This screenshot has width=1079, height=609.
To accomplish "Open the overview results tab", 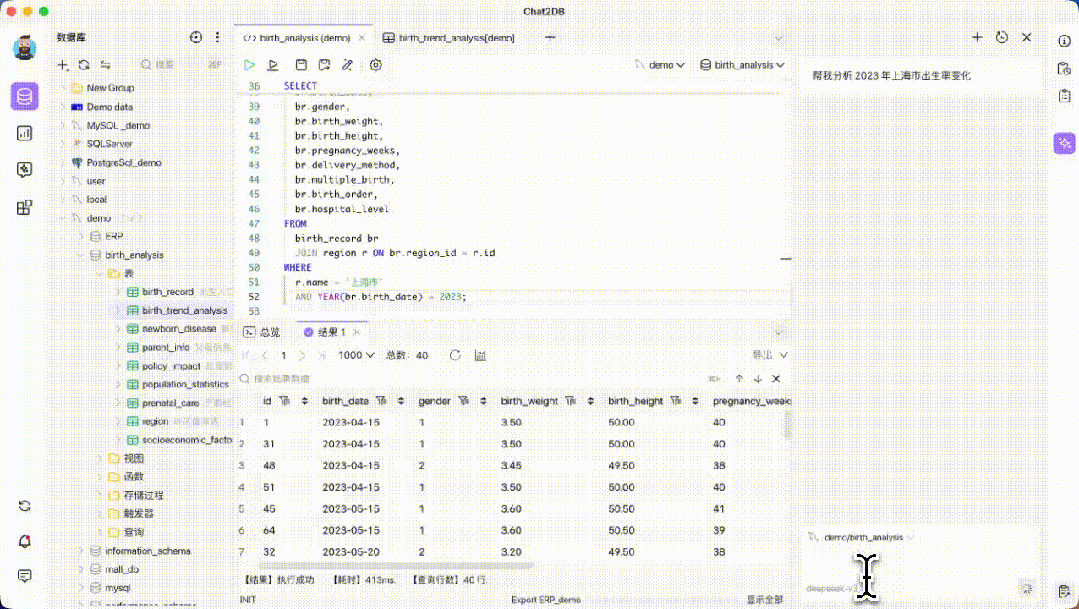I will [262, 332].
